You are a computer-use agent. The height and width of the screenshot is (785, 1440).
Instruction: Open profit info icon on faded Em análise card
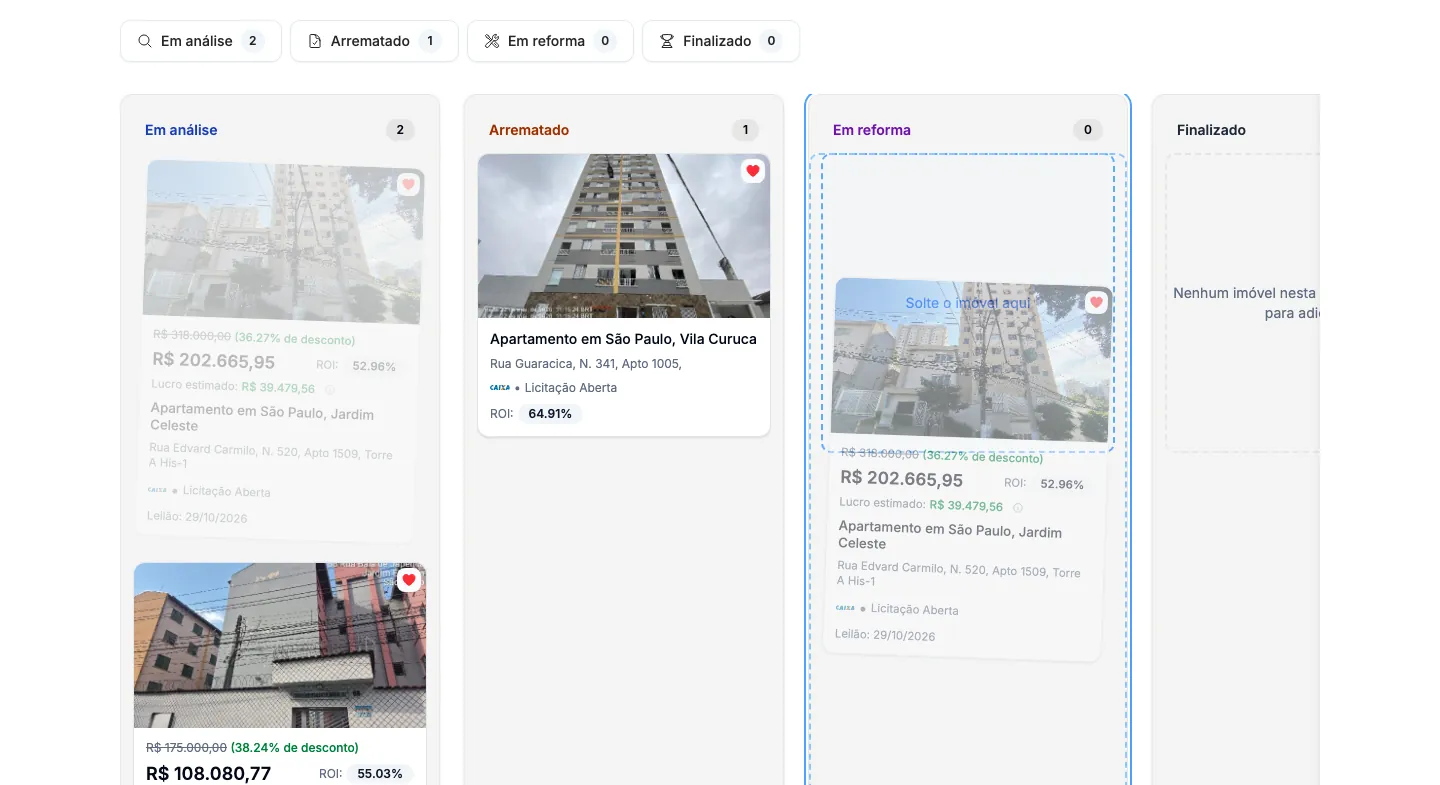[x=330, y=390]
